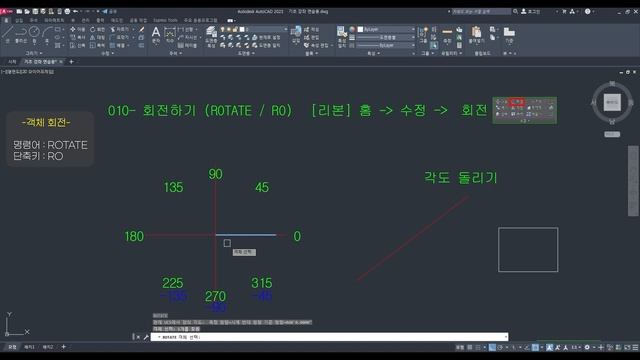Click the Rotate (회전) tool in ribbon
Viewport: 640px width, 360px height.
pos(97,29)
